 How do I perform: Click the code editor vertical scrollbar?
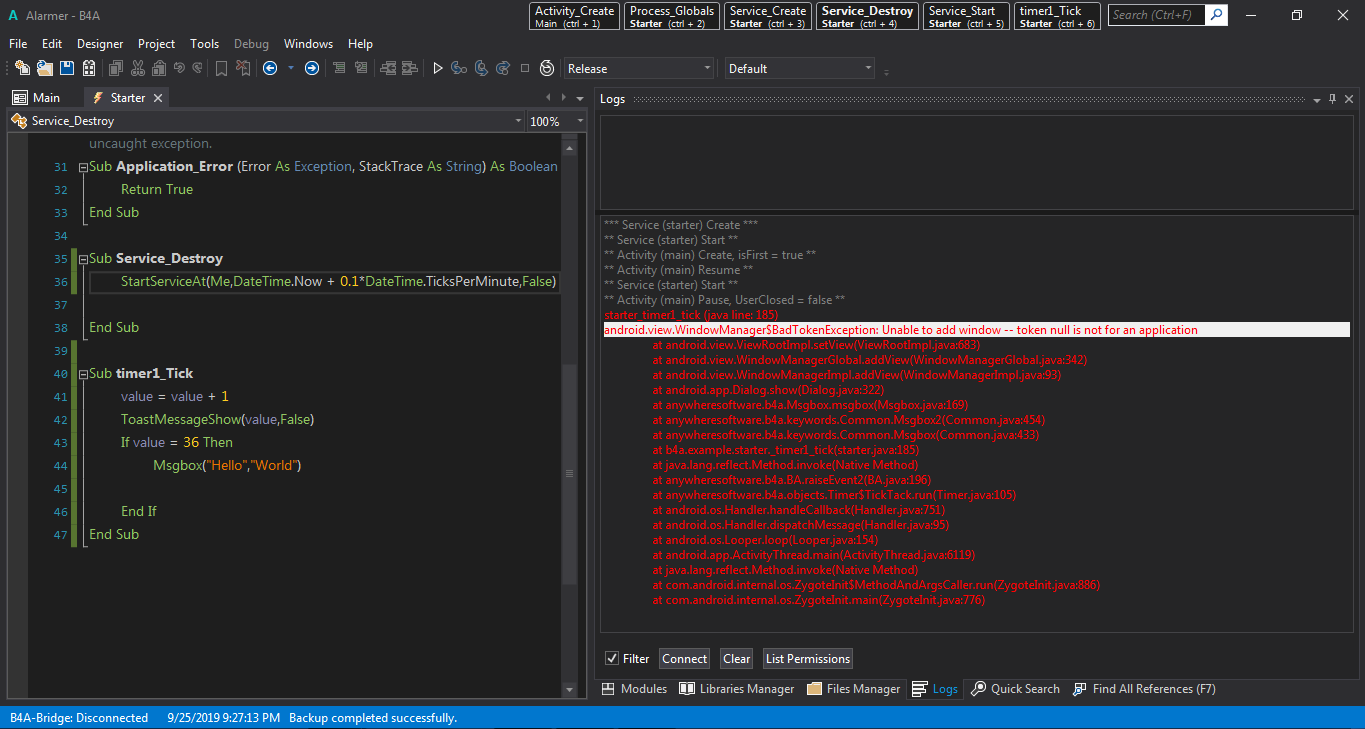(569, 473)
